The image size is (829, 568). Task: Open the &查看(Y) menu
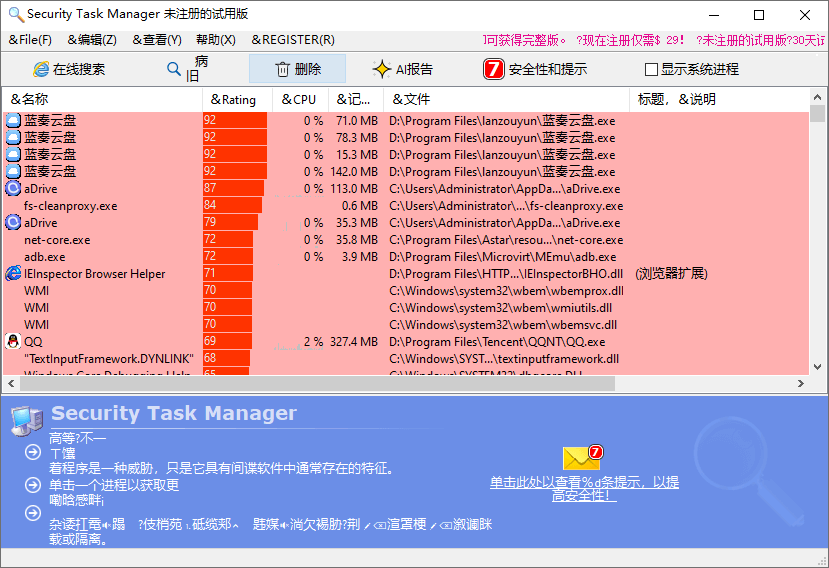pos(157,40)
